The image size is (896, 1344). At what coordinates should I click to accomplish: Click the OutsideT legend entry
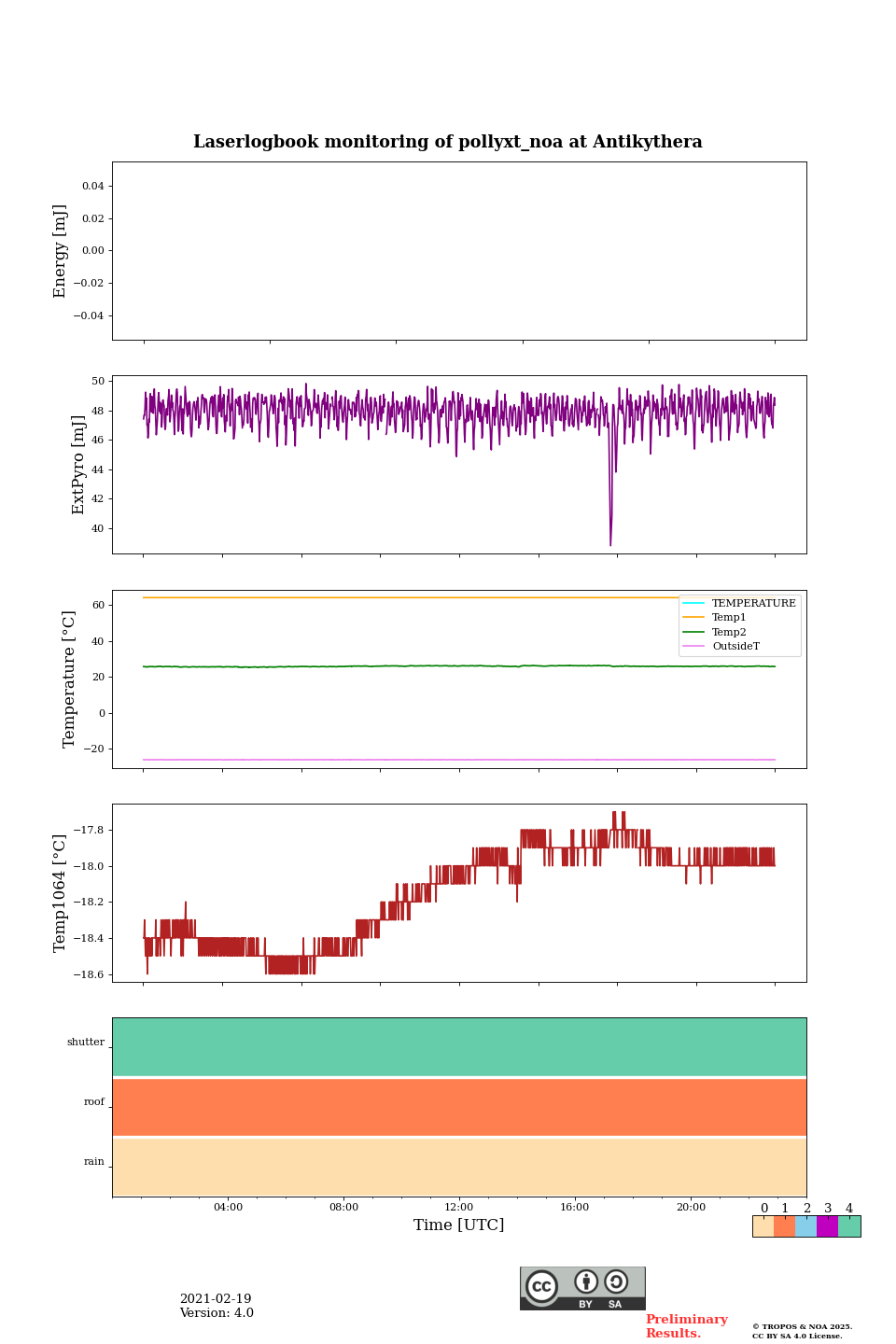(x=721, y=646)
